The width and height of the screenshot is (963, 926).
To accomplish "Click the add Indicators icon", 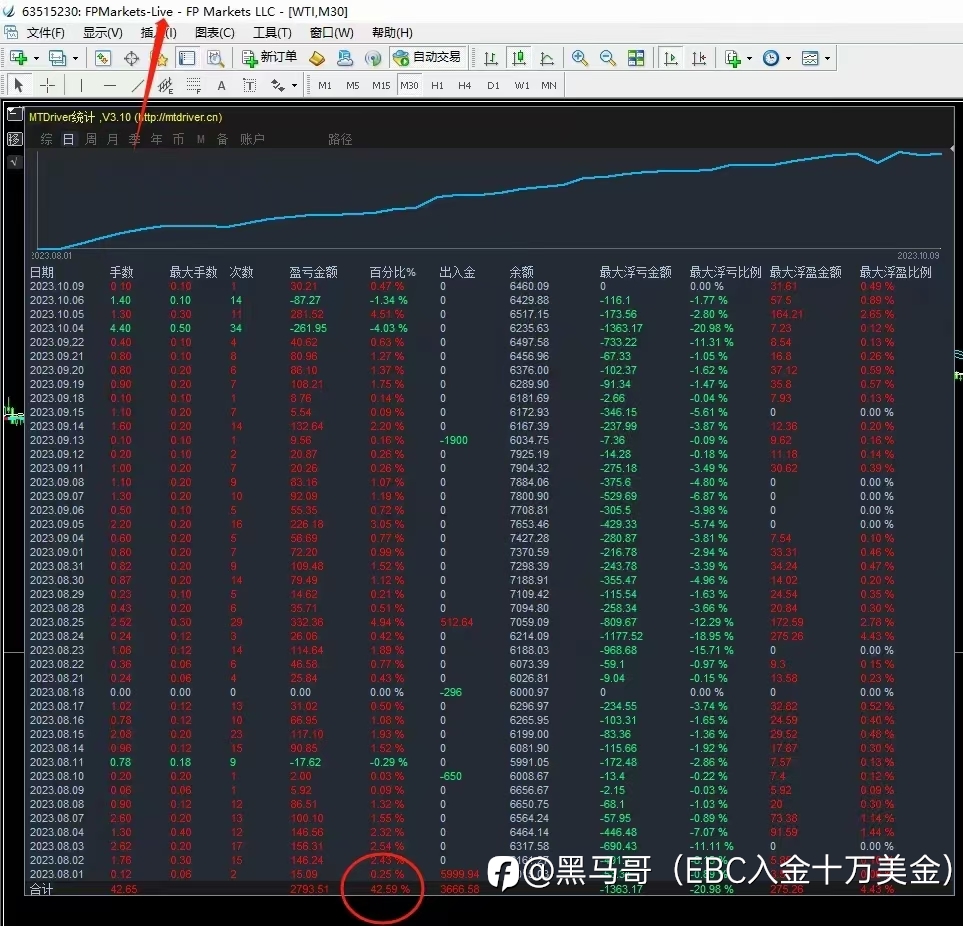I will click(733, 58).
